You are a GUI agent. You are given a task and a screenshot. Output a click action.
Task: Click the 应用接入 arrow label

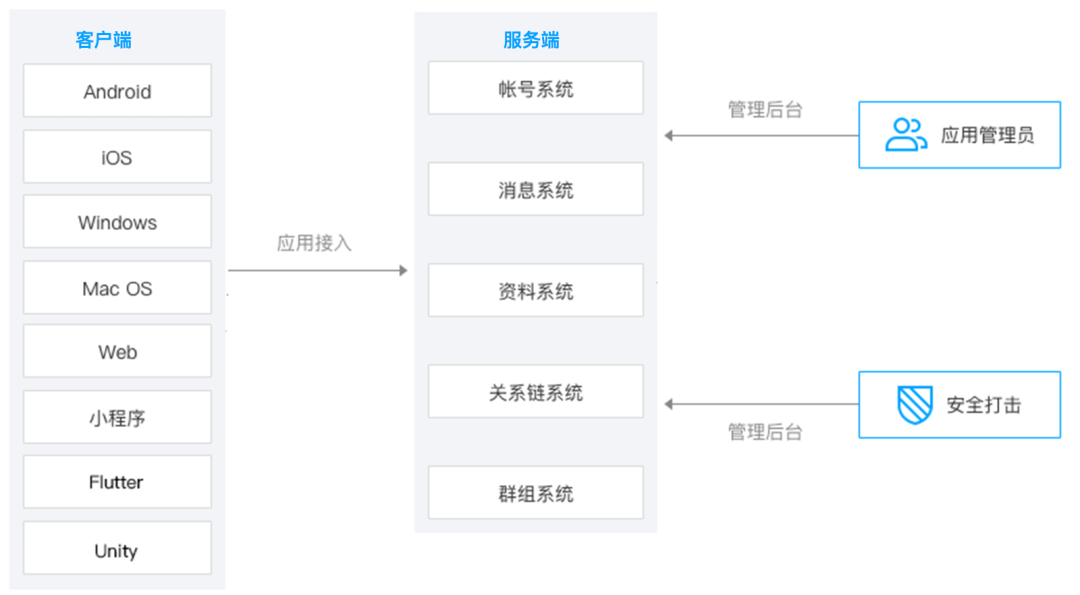pos(314,243)
